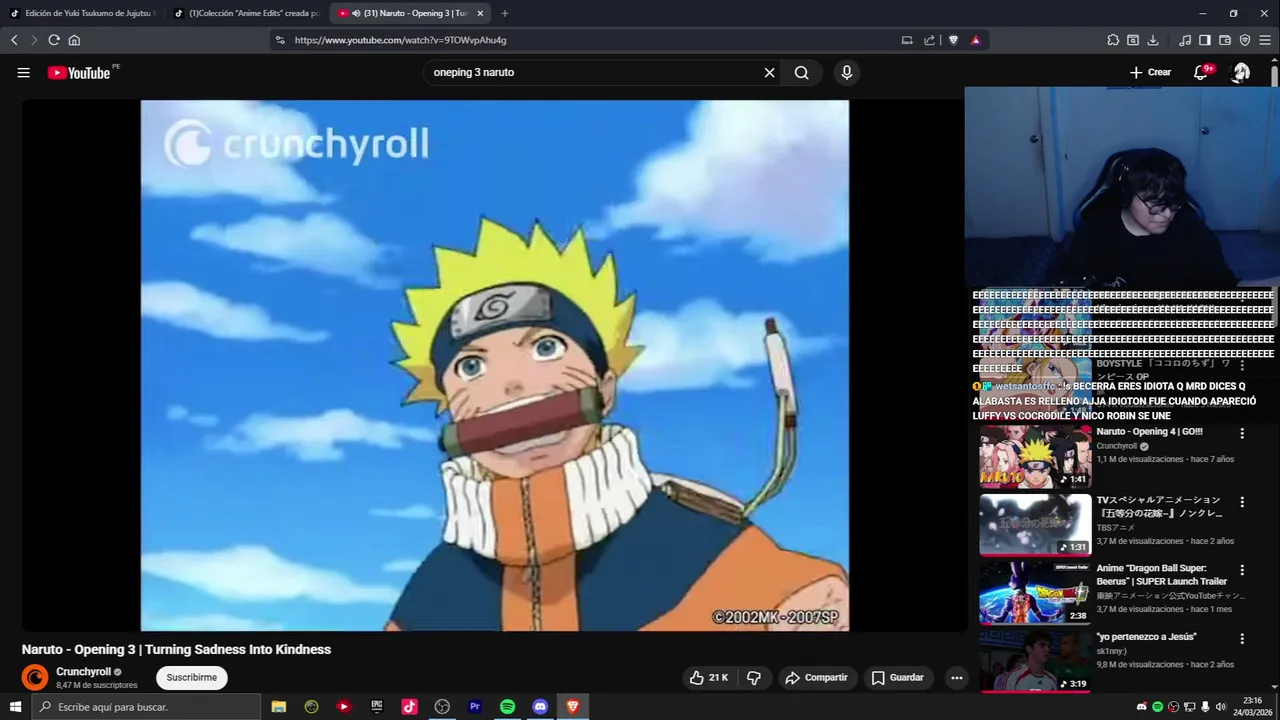The image size is (1280, 720).
Task: Like the video with thumbs up
Action: pos(709,678)
